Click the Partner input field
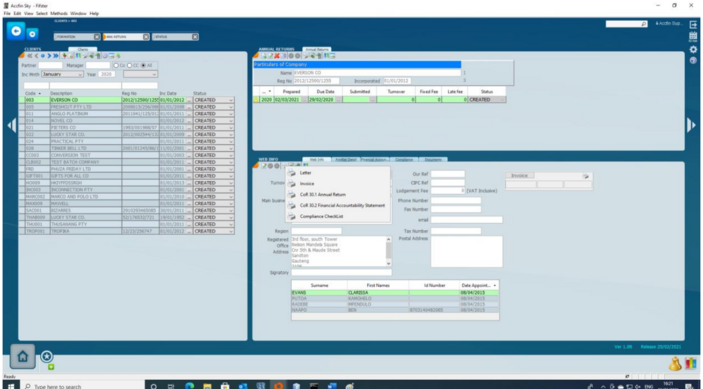The width and height of the screenshot is (703, 389). click(x=50, y=65)
